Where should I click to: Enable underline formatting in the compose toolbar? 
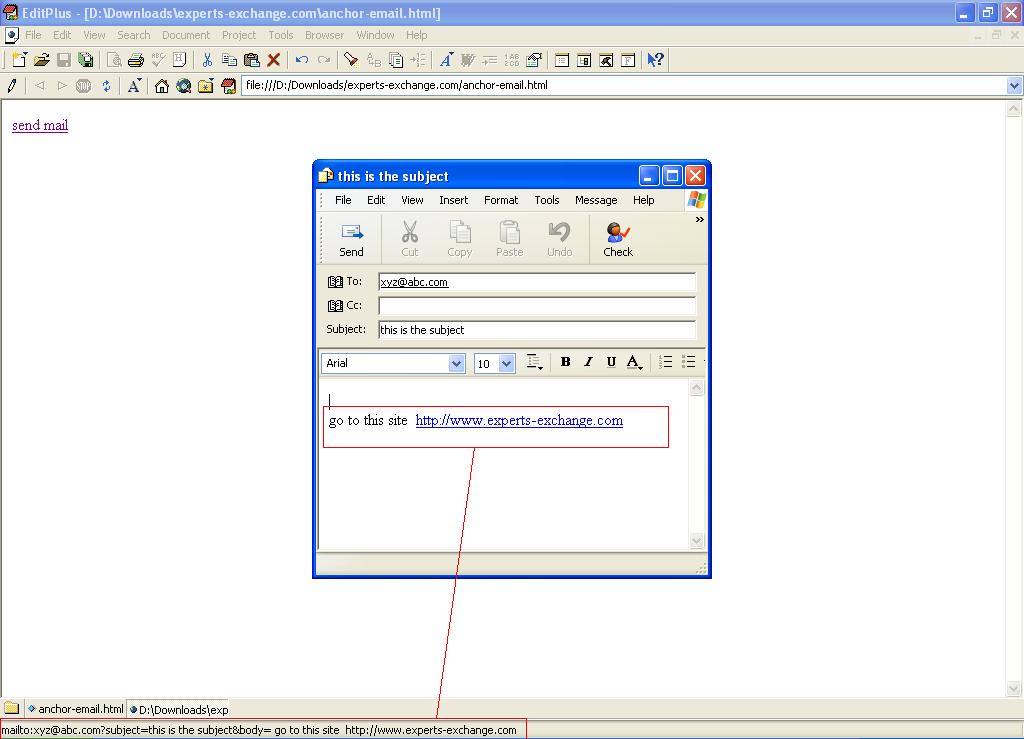coord(611,362)
